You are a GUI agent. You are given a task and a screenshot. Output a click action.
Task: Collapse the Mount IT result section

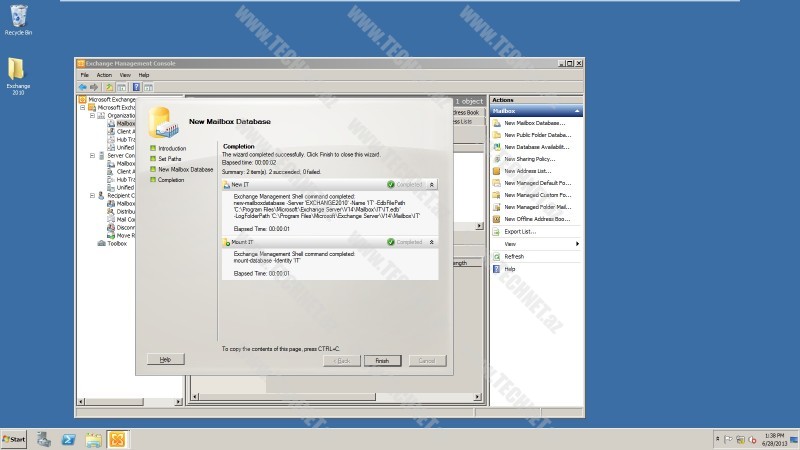click(431, 242)
